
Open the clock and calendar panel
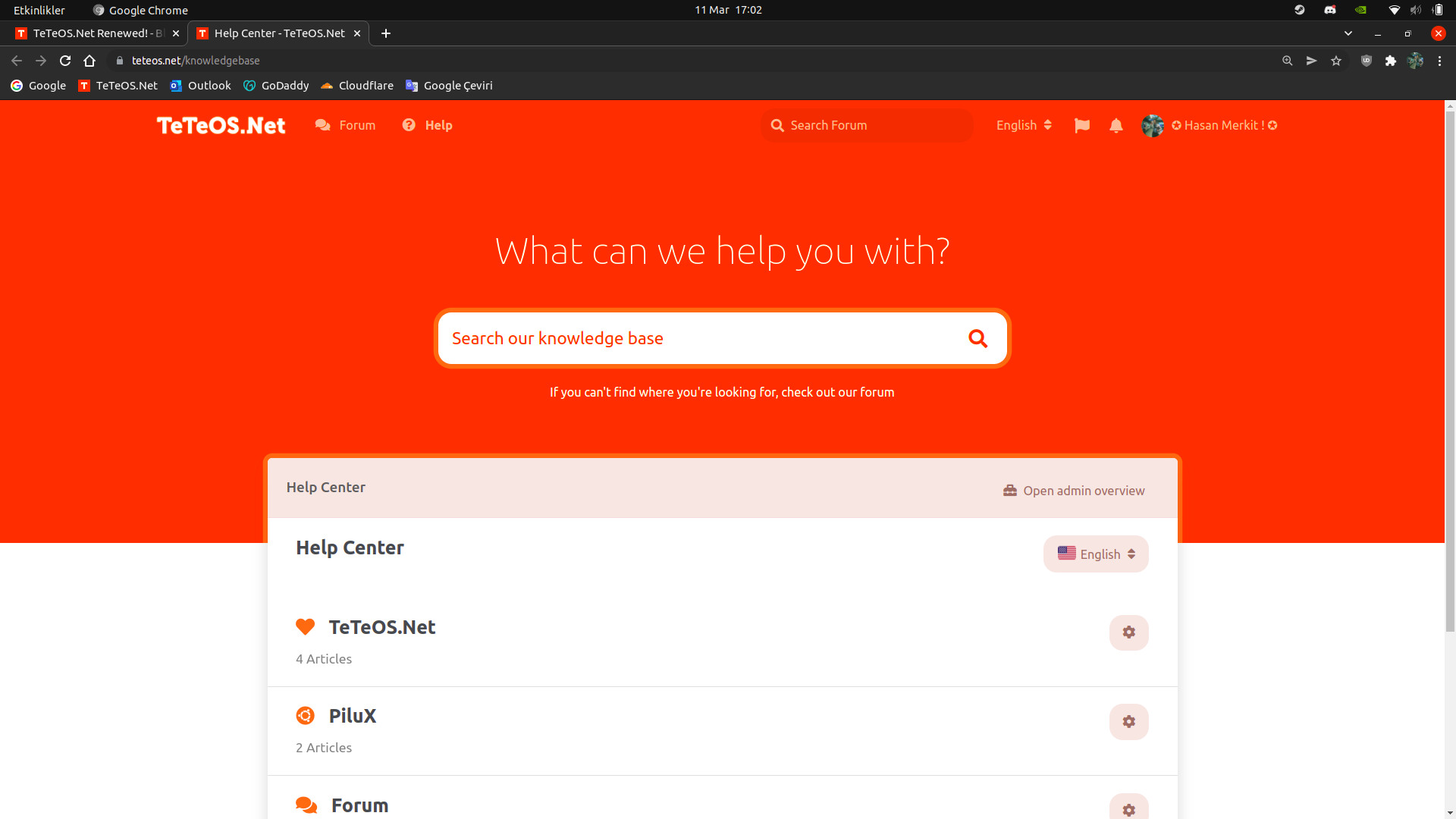[x=728, y=10]
